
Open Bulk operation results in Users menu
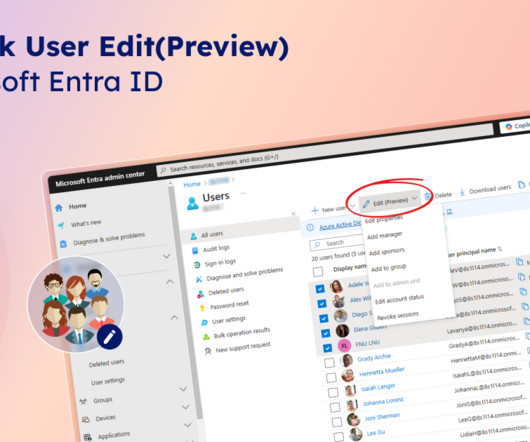242,333
